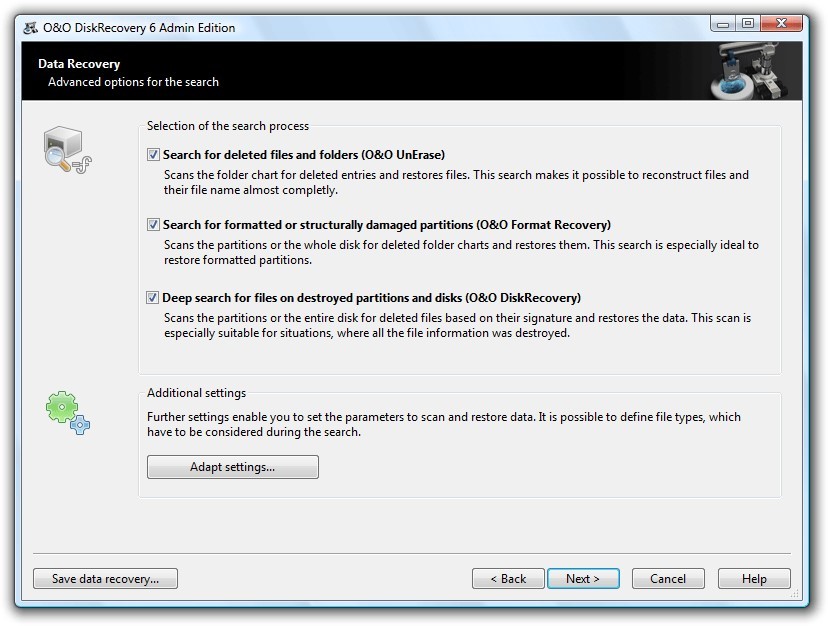Proceed with the Next button

coord(582,579)
